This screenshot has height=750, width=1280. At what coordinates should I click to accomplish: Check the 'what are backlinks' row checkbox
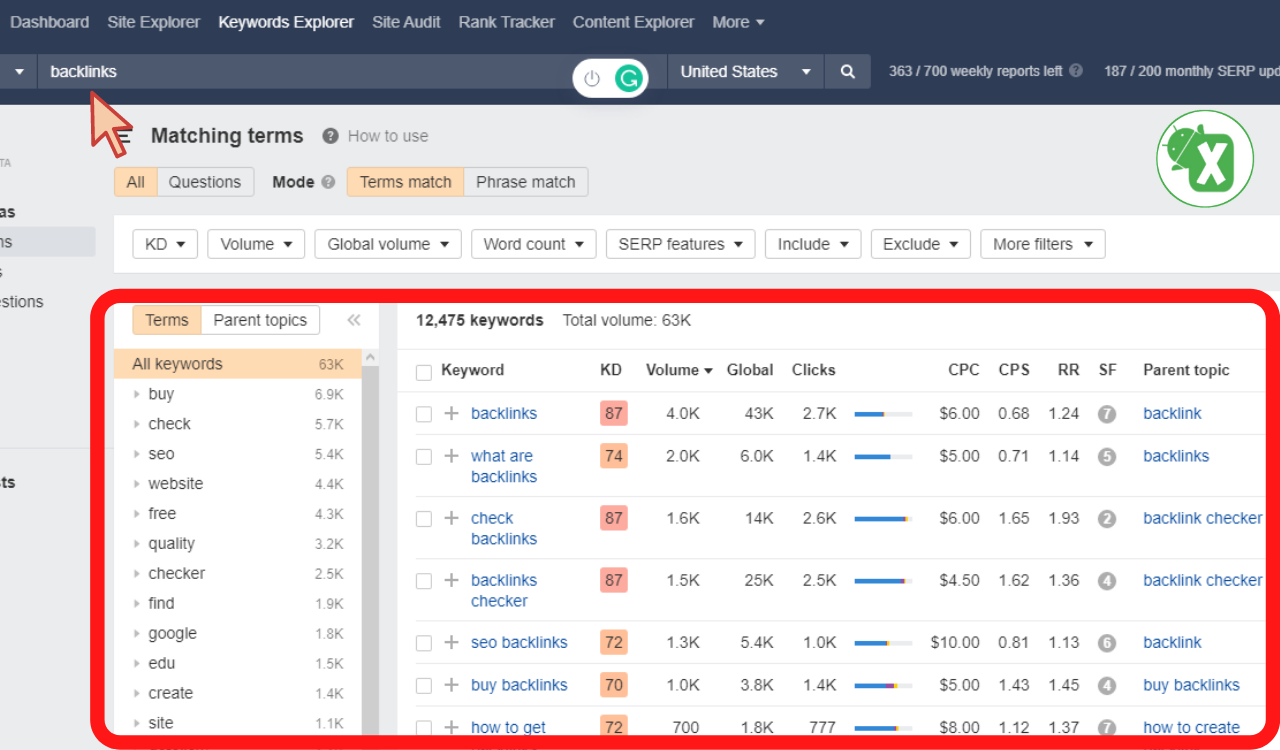[x=424, y=457]
